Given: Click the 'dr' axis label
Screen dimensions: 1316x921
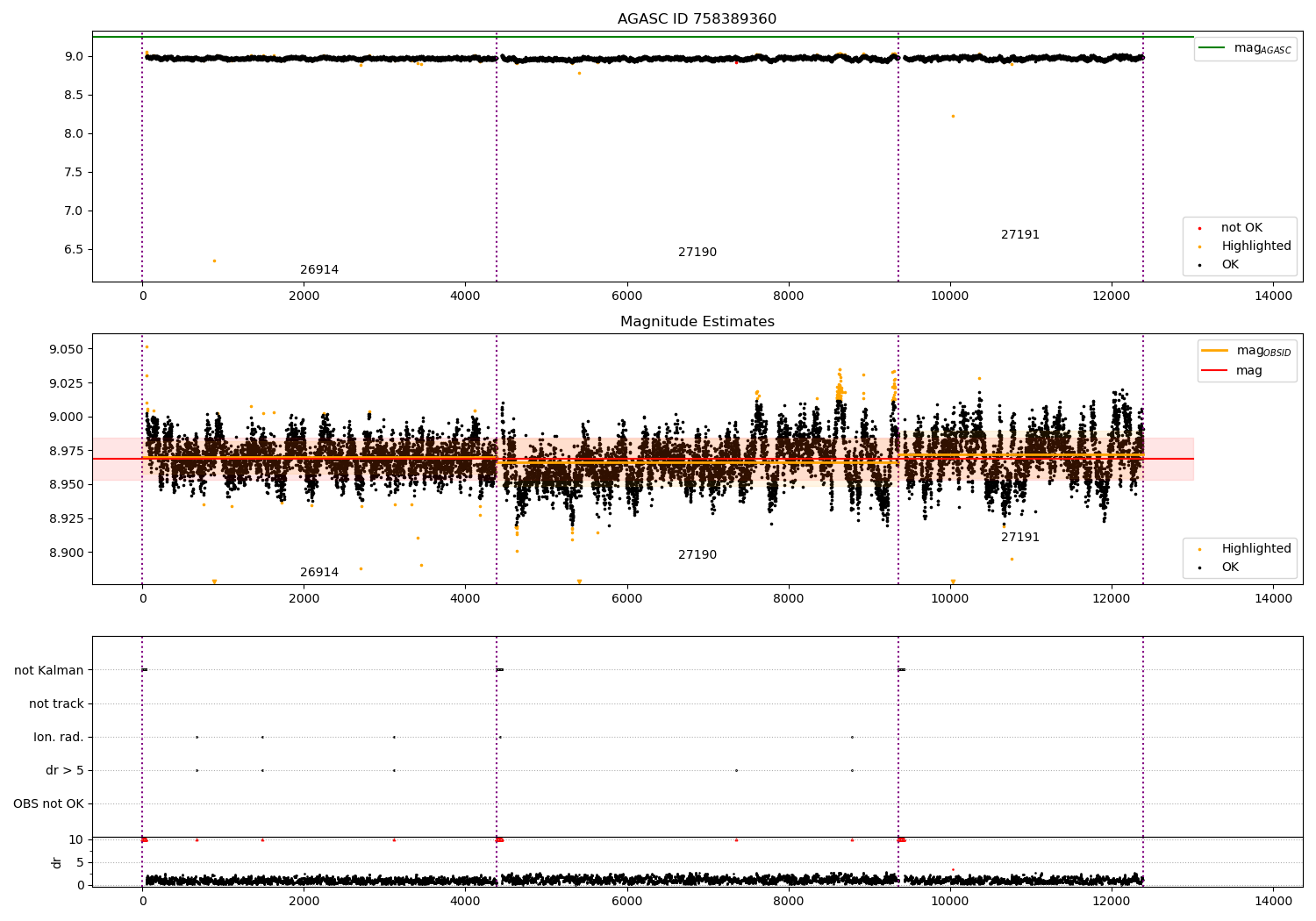Looking at the screenshot, I should (x=57, y=862).
